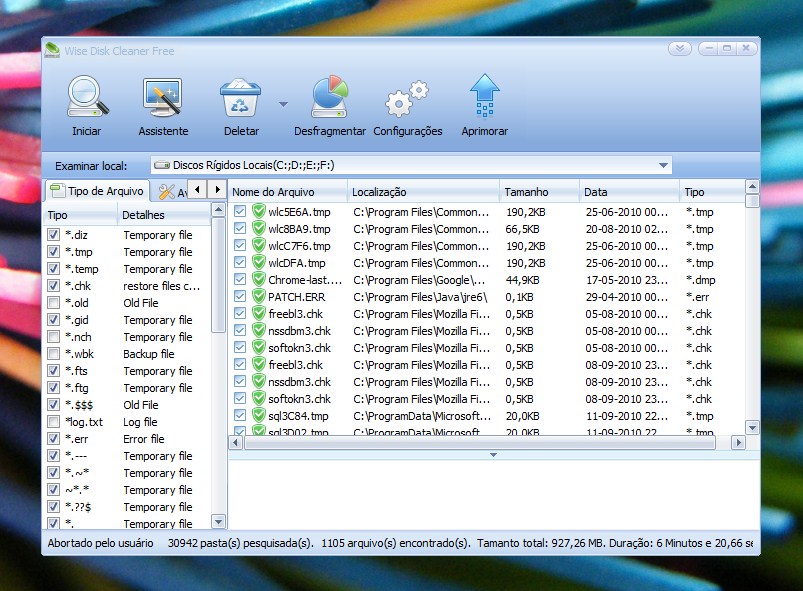The width and height of the screenshot is (803, 591).
Task: Click file type list scroll down arrow
Action: click(219, 522)
